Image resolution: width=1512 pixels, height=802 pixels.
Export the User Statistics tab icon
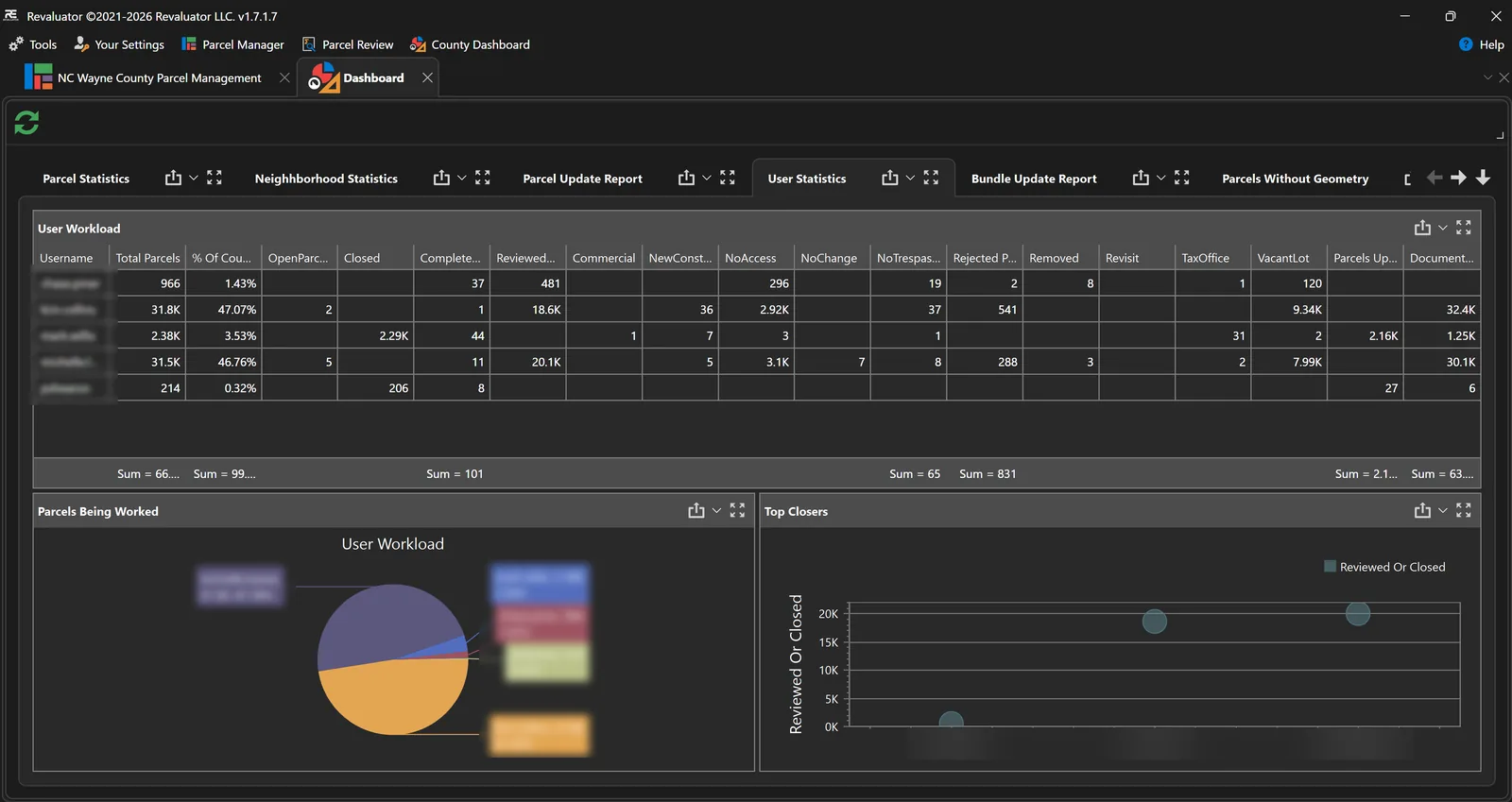tap(890, 178)
